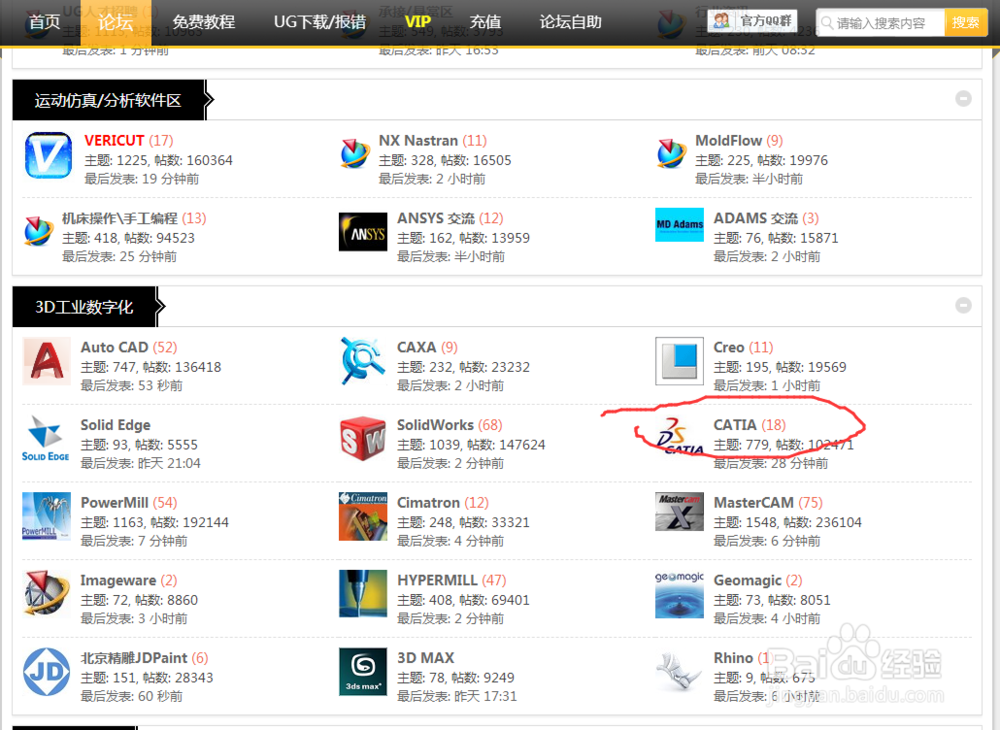Viewport: 1000px width, 730px height.
Task: Open the Geomagic forum link
Action: pyautogui.click(x=747, y=580)
